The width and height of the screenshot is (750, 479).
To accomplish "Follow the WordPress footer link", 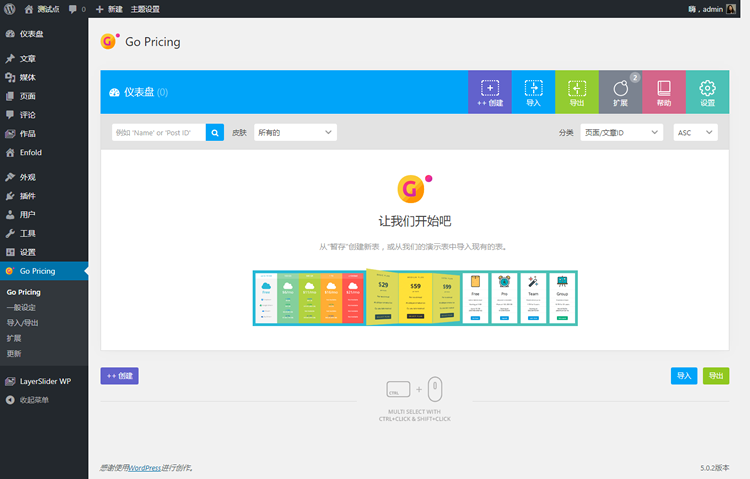I will pyautogui.click(x=144, y=468).
